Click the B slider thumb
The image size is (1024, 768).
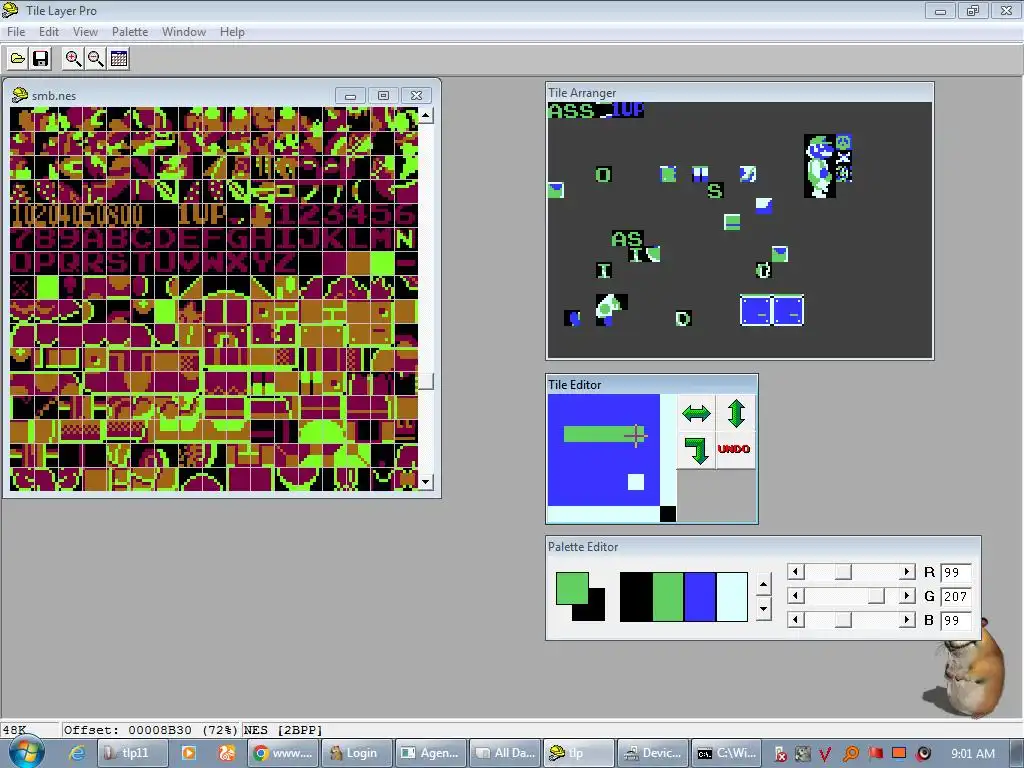coord(843,620)
